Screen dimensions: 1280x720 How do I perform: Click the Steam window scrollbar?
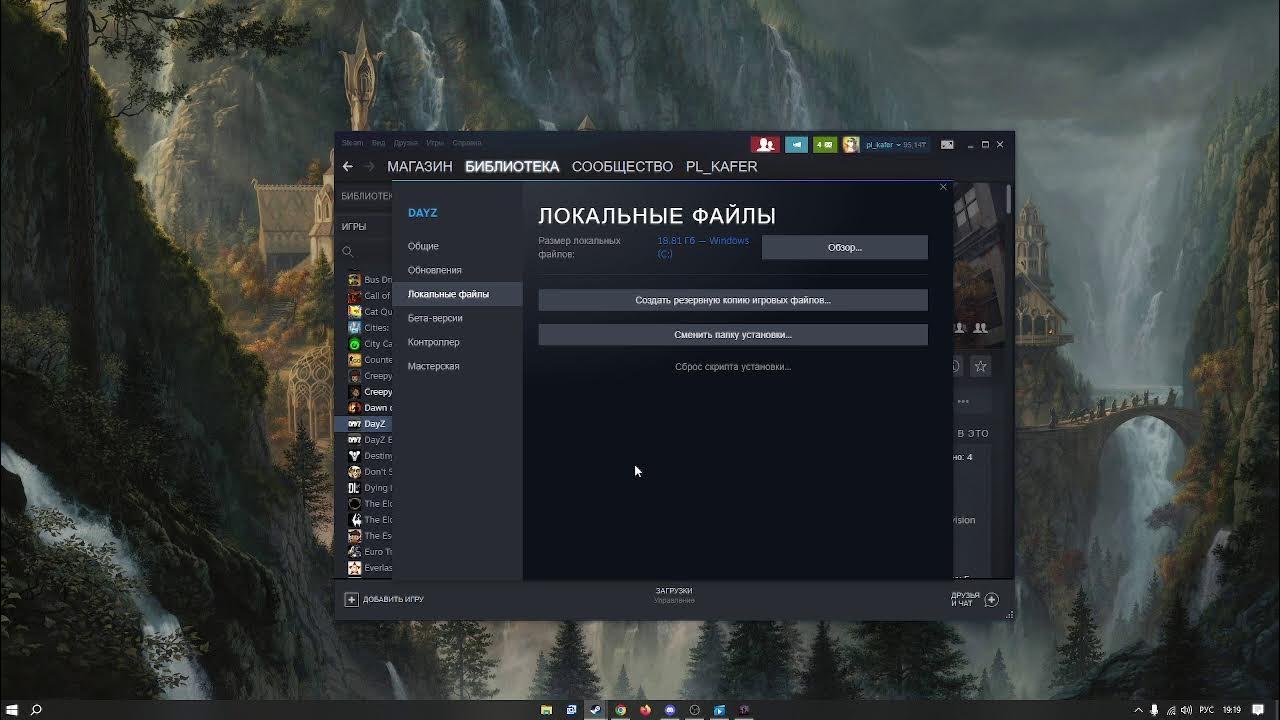pos(1009,198)
